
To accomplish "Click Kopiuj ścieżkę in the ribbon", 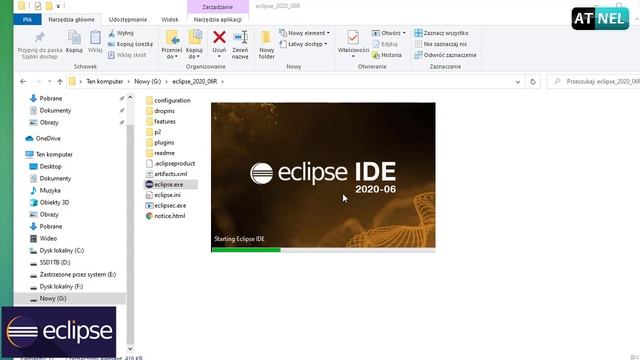I will (131, 44).
